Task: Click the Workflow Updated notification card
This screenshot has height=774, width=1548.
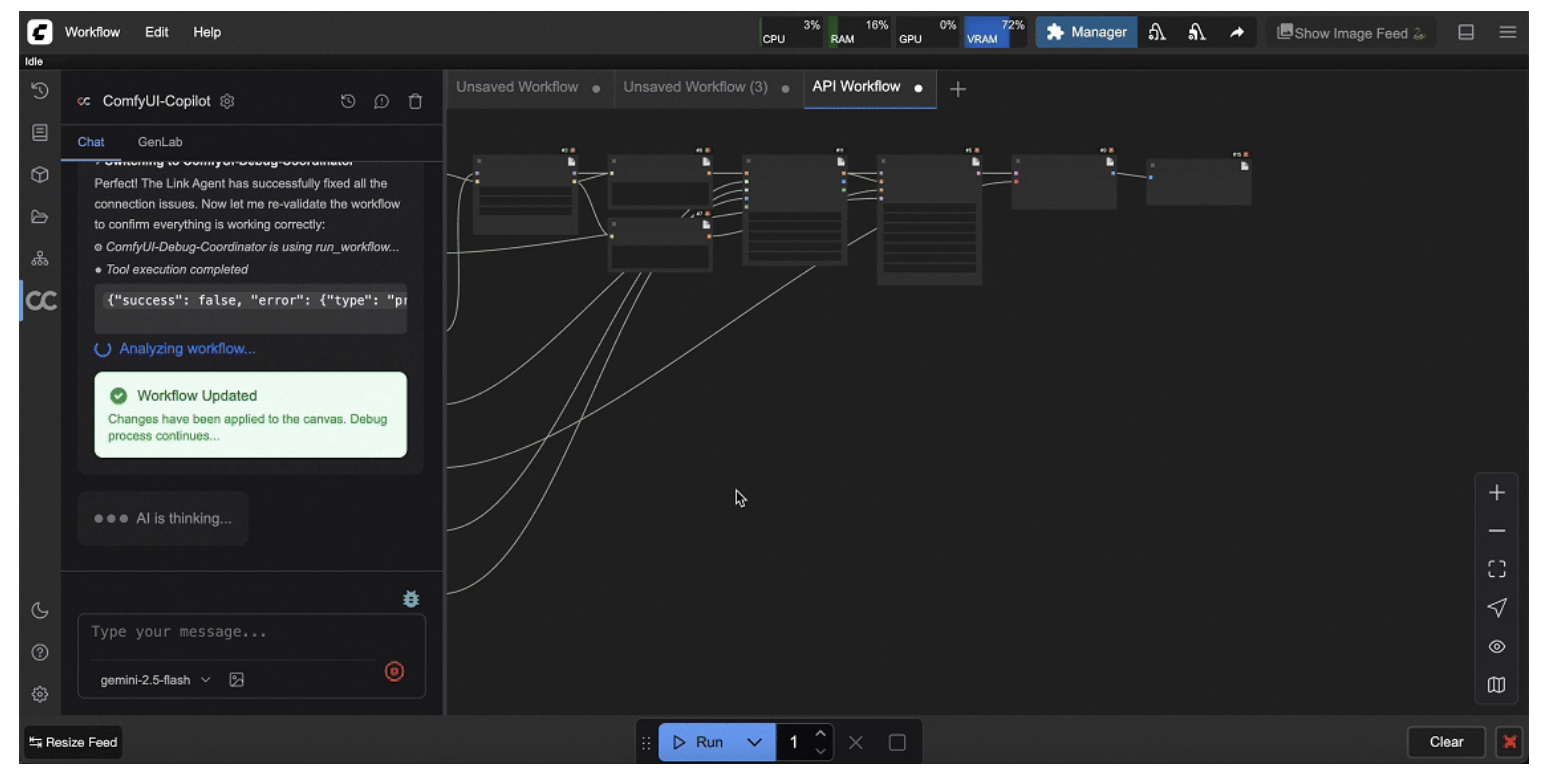Action: [251, 415]
